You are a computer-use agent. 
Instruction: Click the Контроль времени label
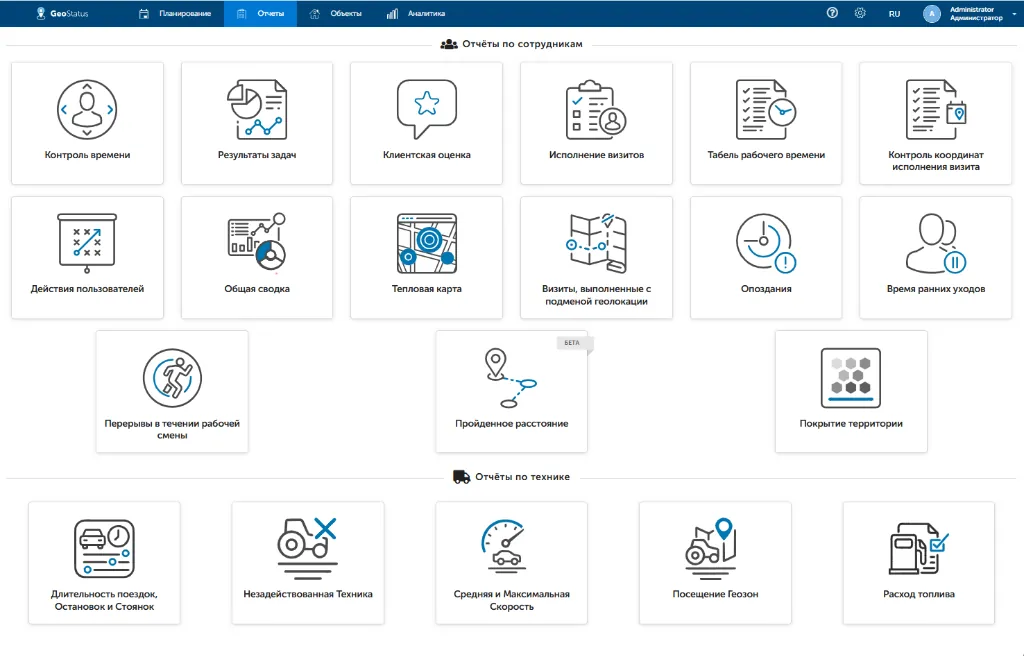[x=87, y=155]
